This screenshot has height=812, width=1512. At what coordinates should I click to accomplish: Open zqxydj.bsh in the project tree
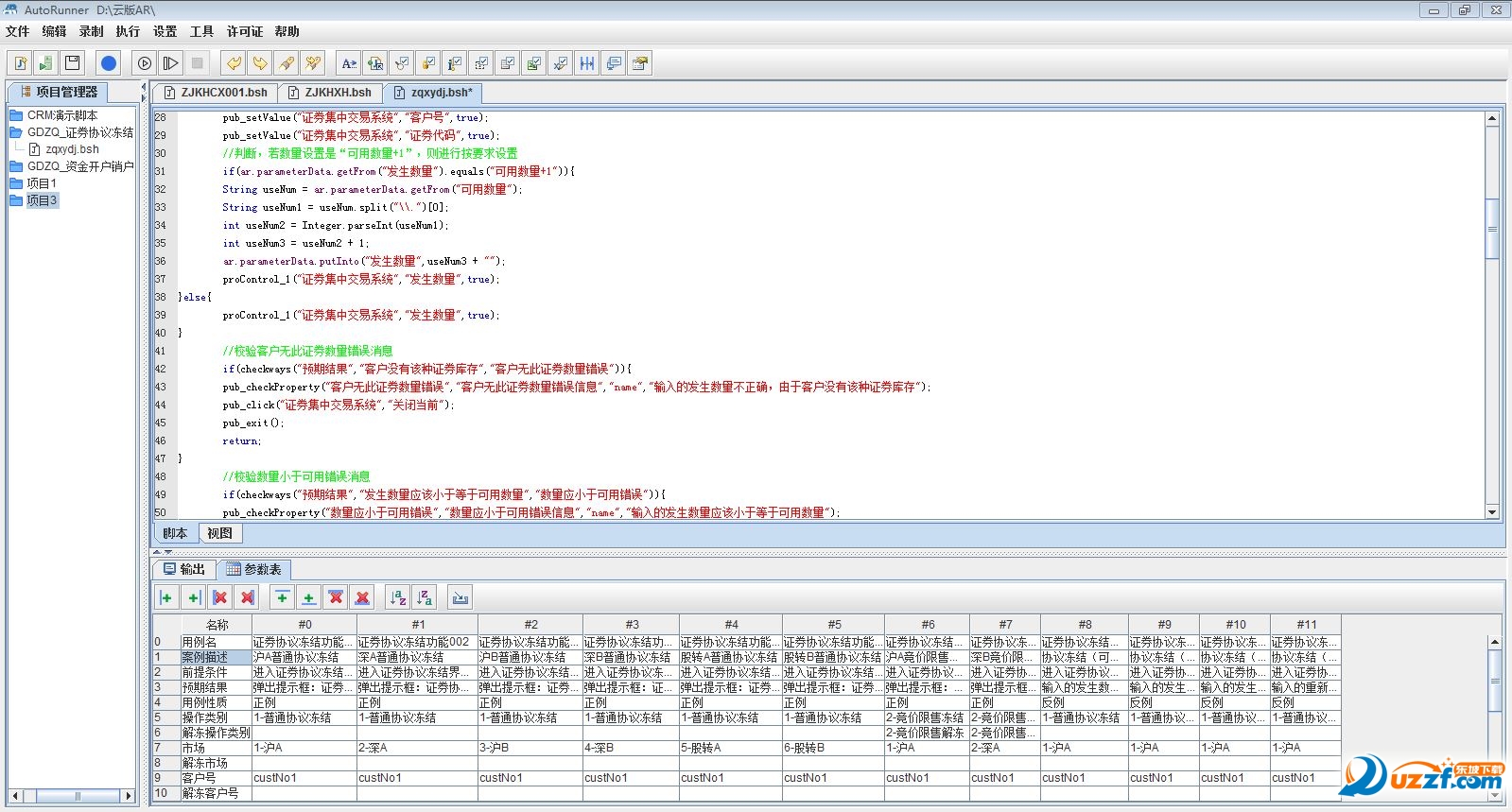coord(64,149)
